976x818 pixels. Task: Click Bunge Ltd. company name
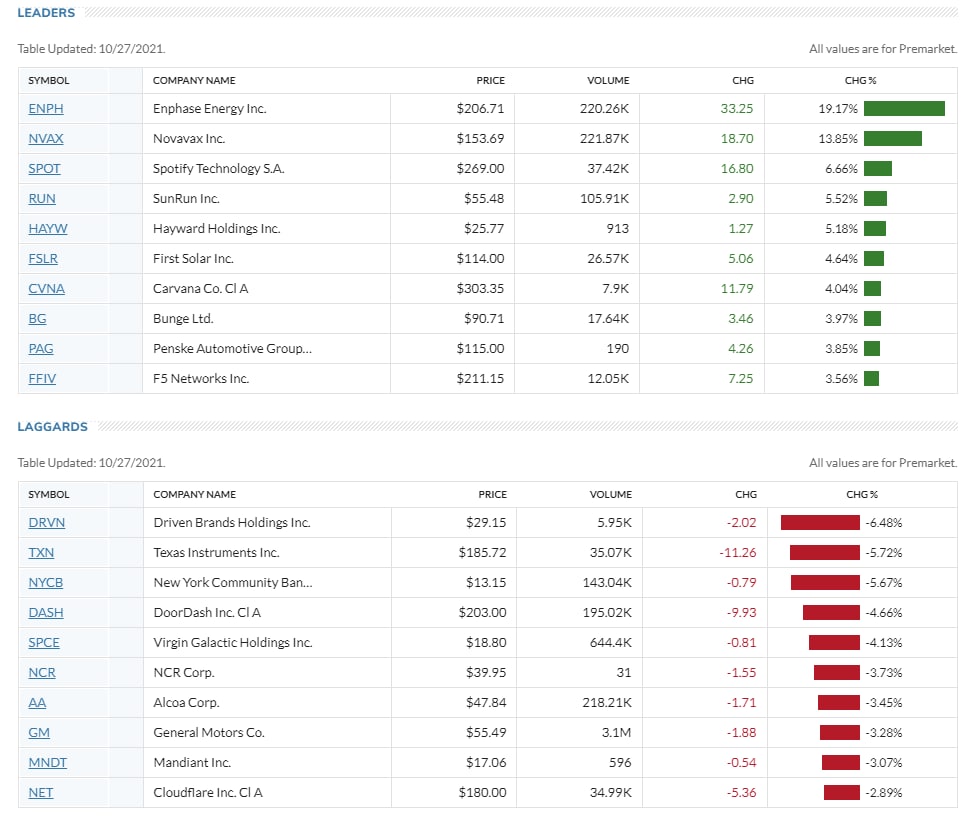point(183,318)
